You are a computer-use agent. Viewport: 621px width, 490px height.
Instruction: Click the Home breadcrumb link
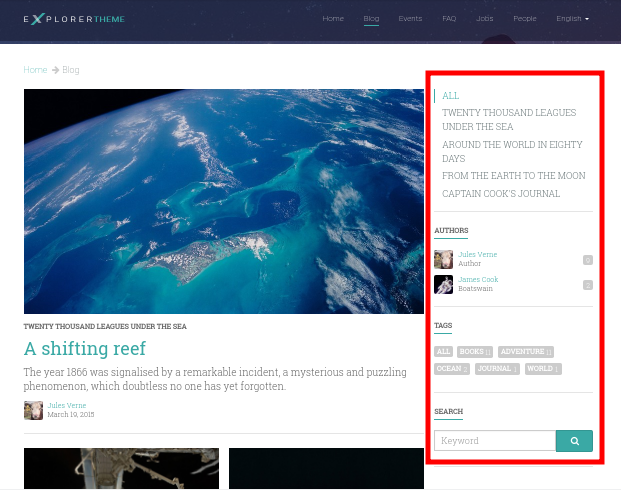coord(35,70)
